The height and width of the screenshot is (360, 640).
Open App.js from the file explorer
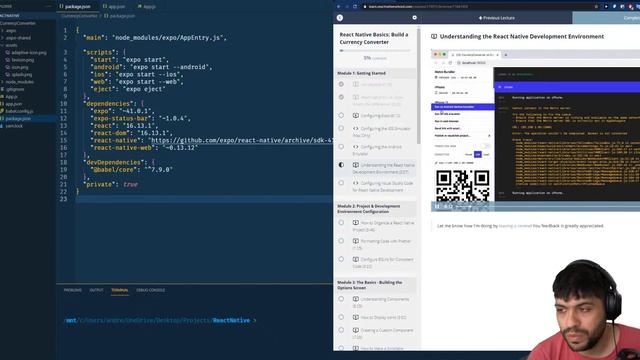11,97
